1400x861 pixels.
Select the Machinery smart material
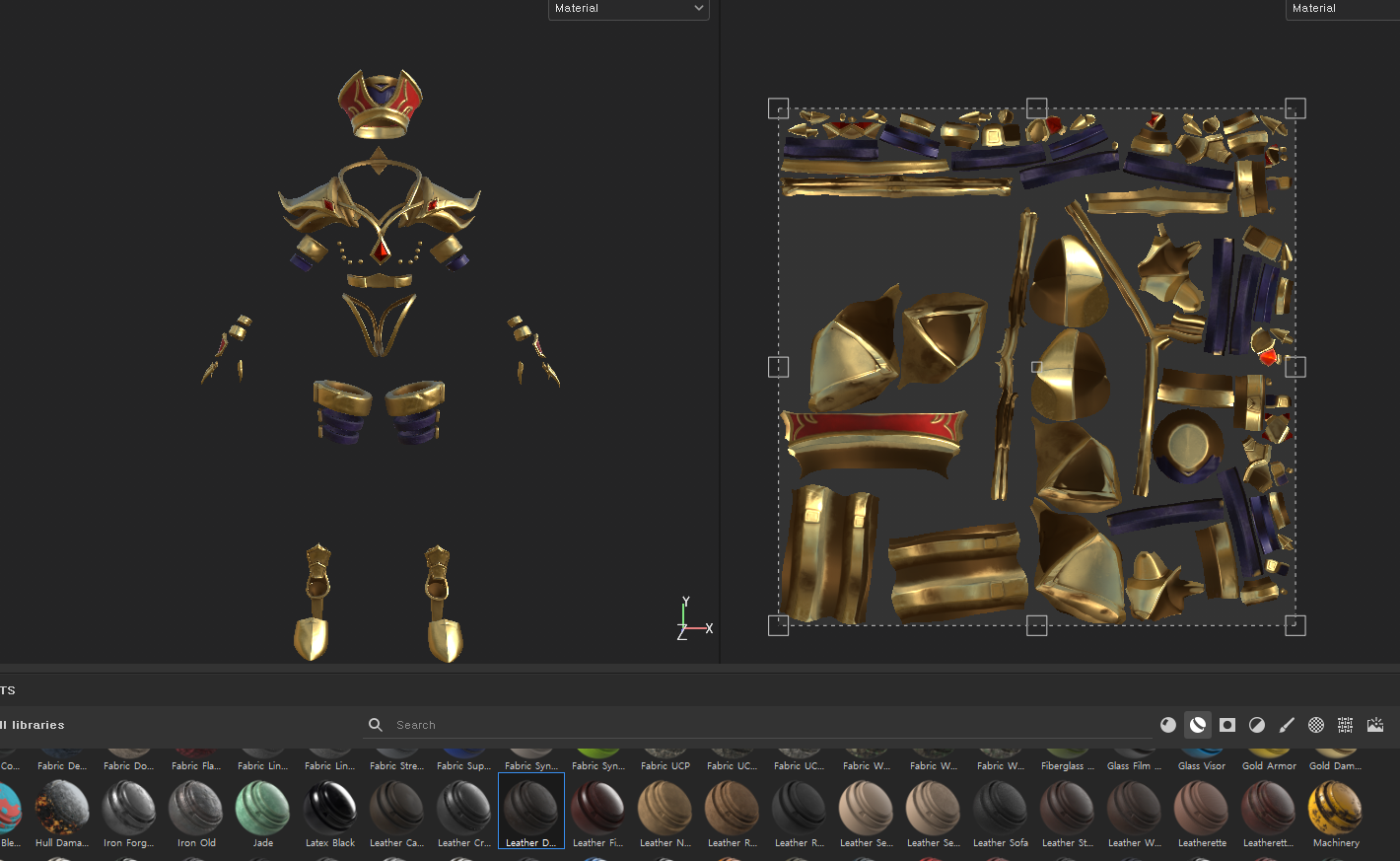click(x=1336, y=814)
